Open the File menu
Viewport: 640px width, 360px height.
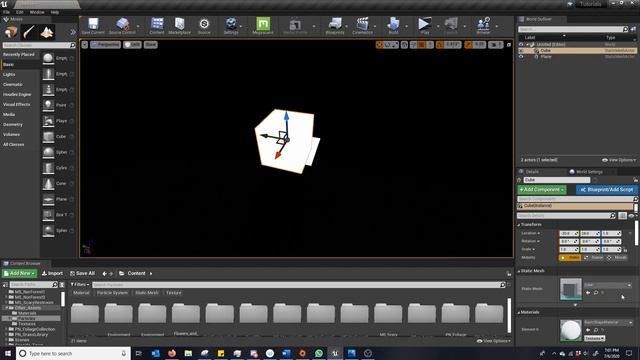pos(7,12)
